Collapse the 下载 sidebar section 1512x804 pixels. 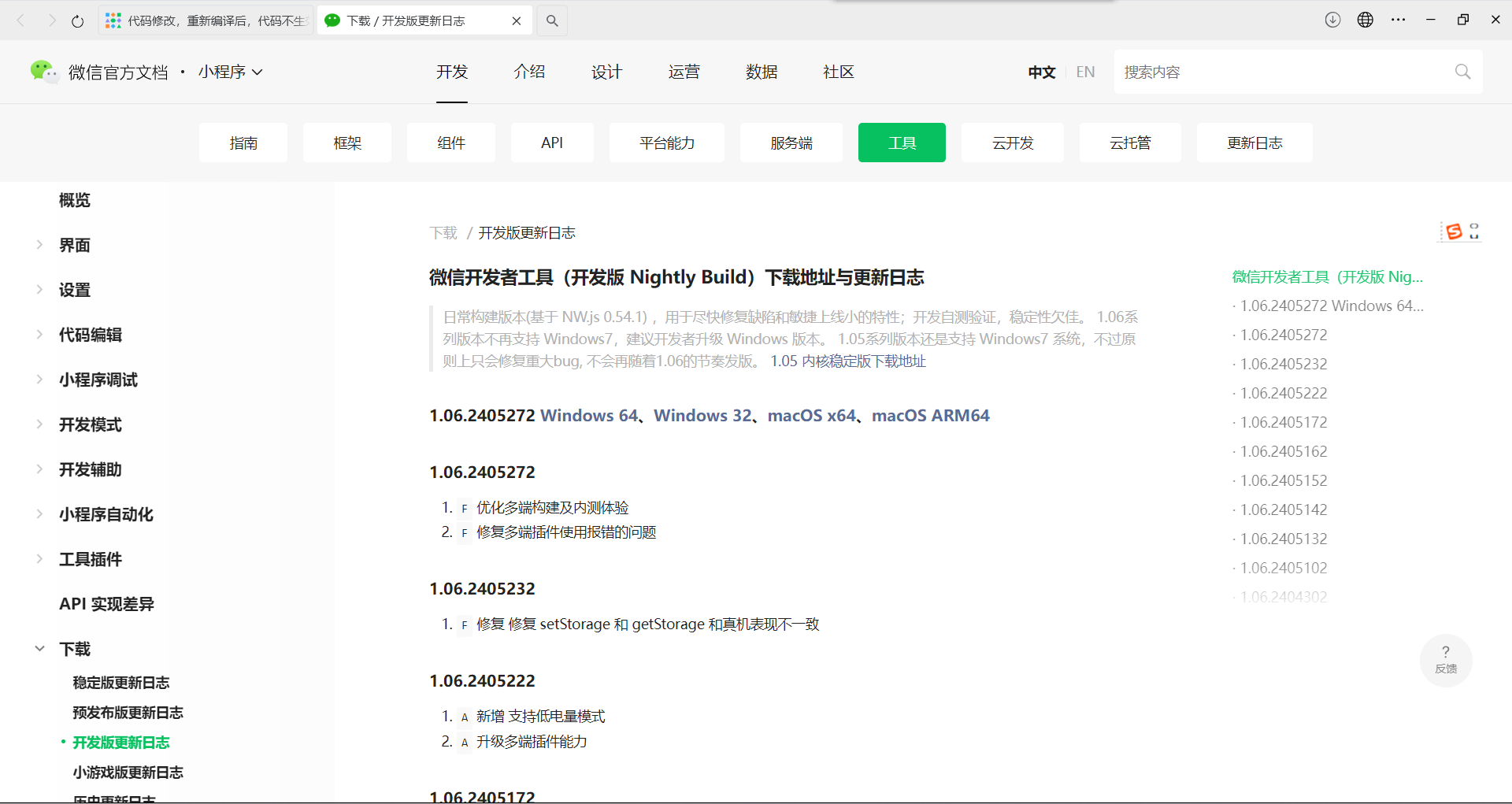pos(39,649)
